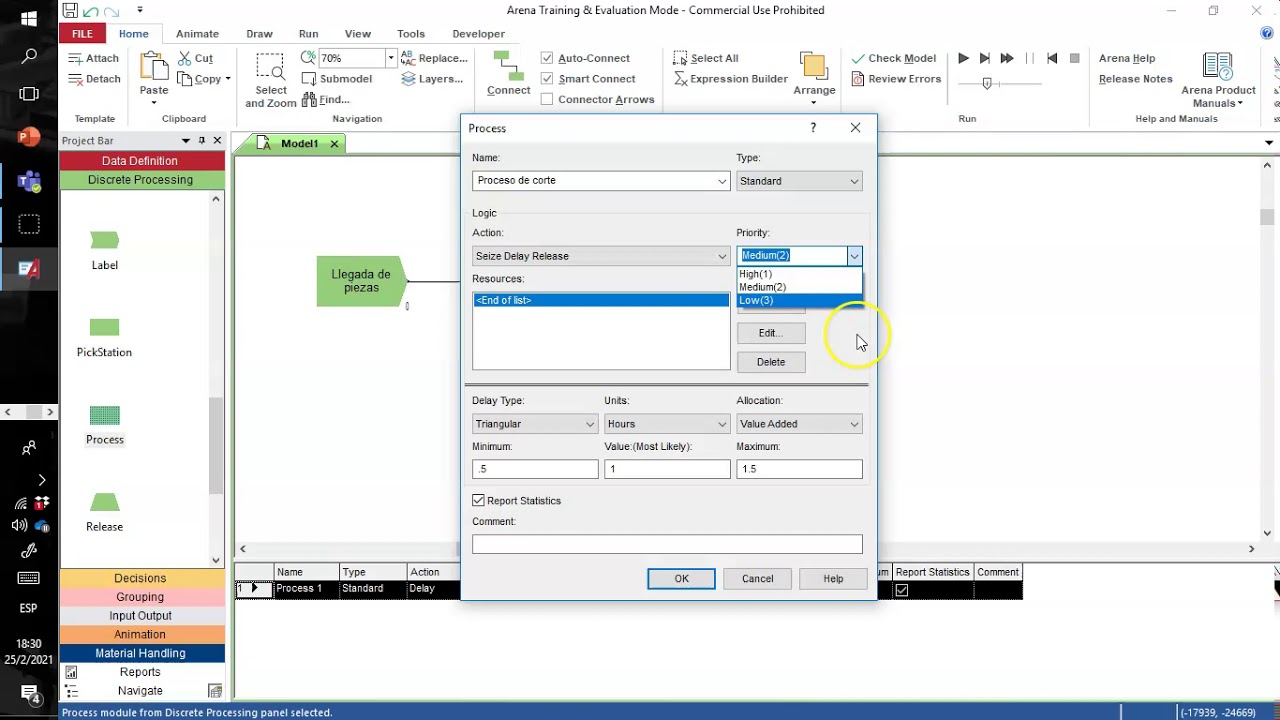Open the Allocation dropdown showing Value Added
The height and width of the screenshot is (720, 1280).
[854, 424]
